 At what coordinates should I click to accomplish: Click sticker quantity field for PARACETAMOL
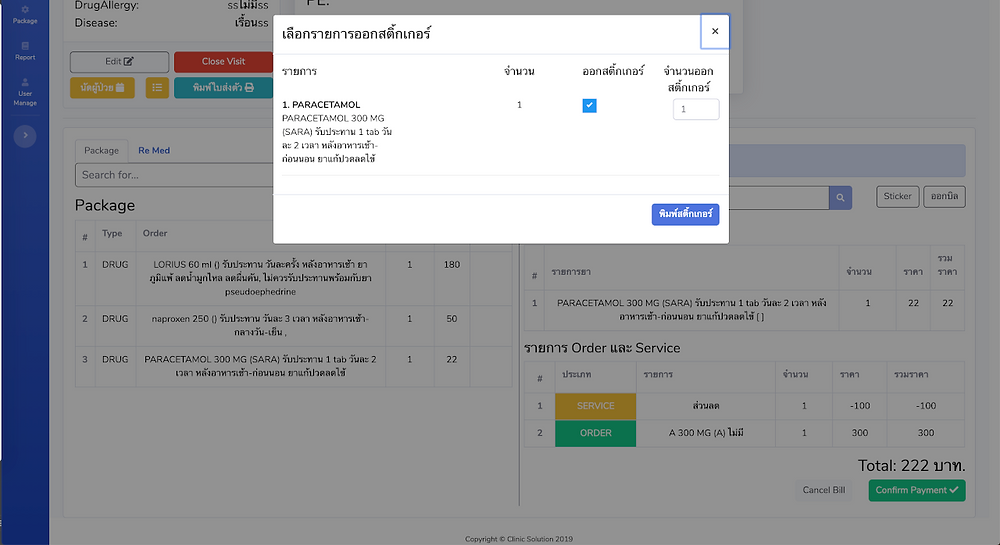point(696,109)
